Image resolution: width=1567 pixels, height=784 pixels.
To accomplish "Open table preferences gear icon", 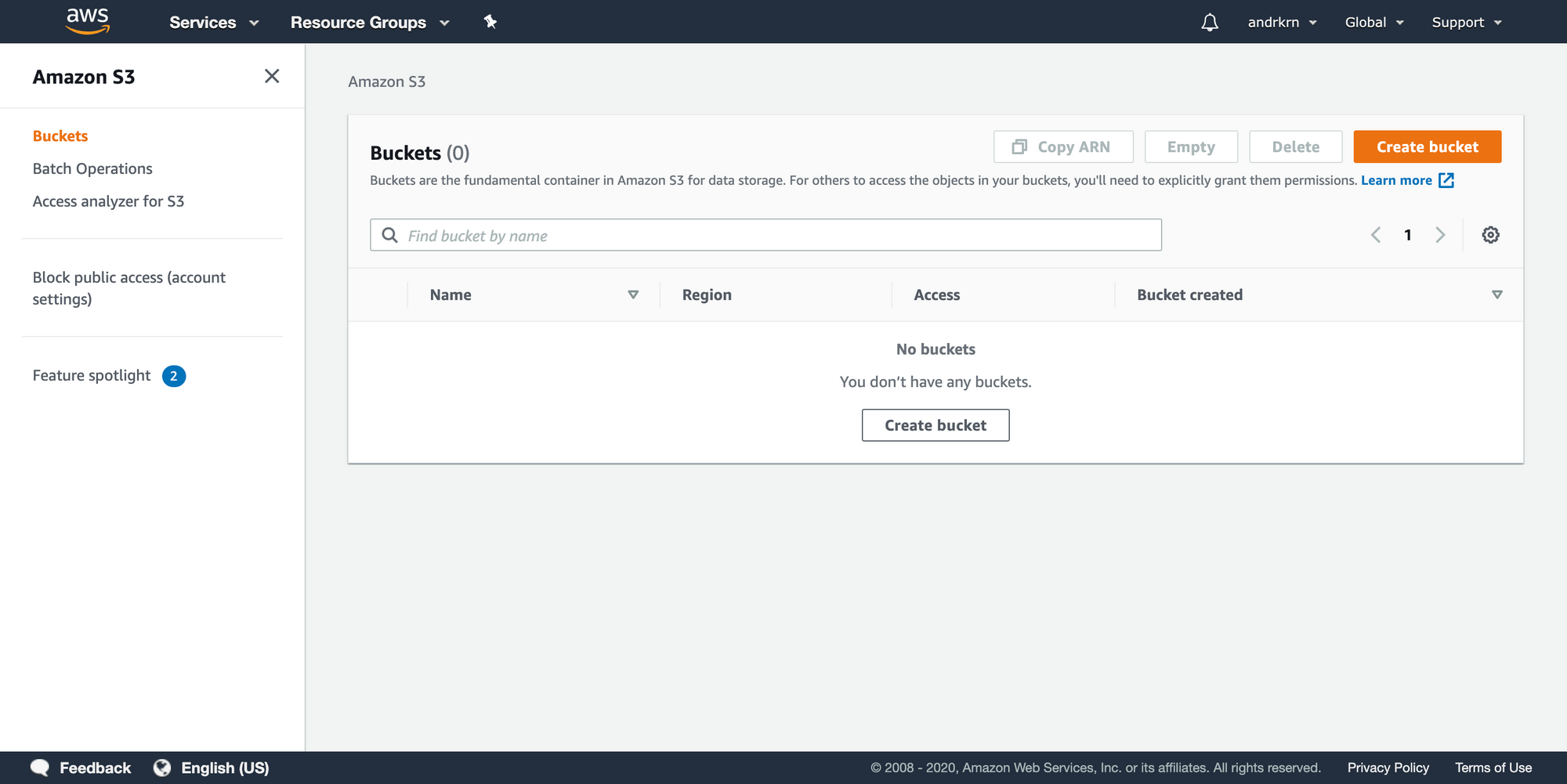I will coord(1490,235).
